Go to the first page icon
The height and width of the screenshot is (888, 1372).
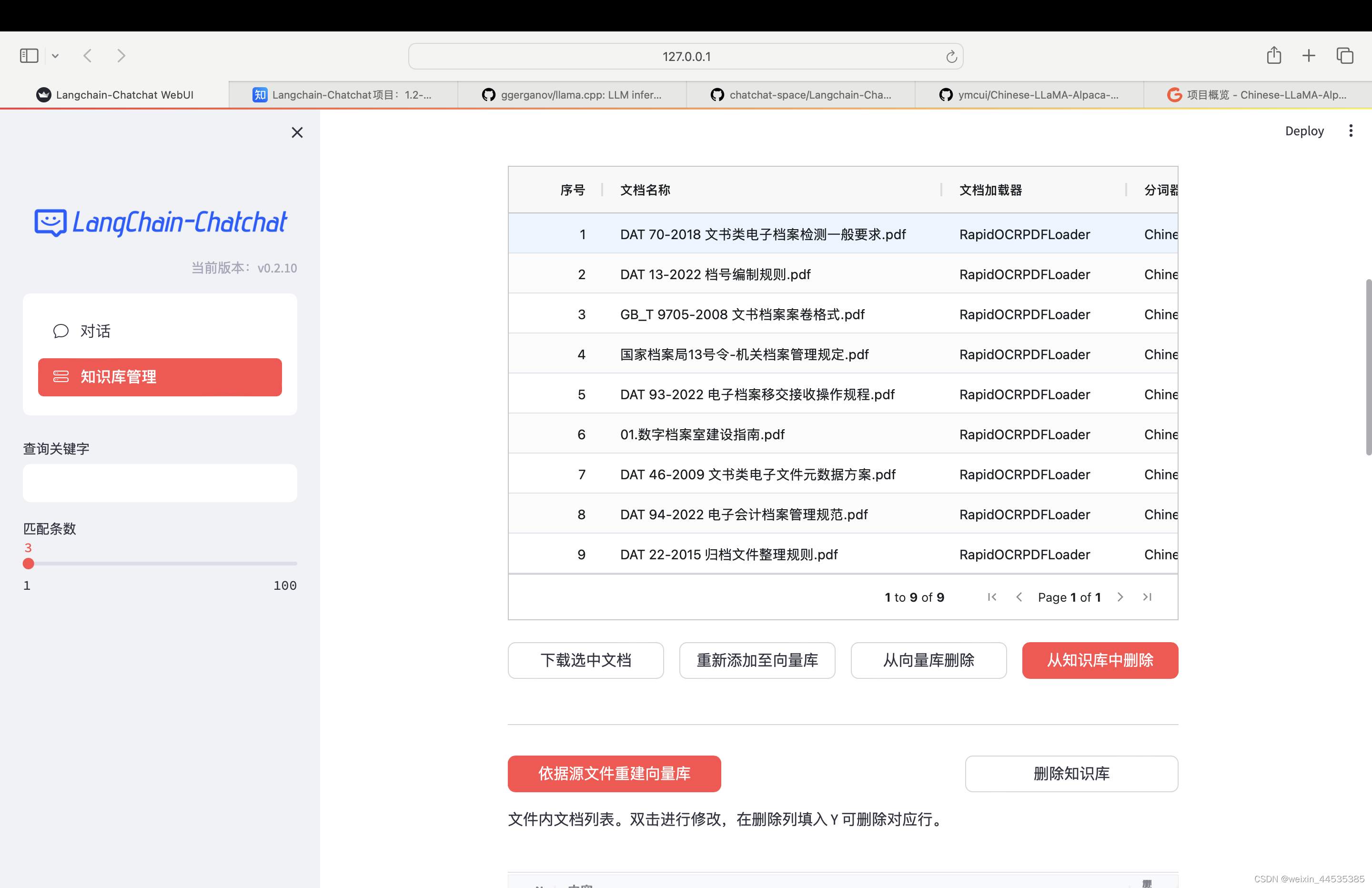coord(991,597)
